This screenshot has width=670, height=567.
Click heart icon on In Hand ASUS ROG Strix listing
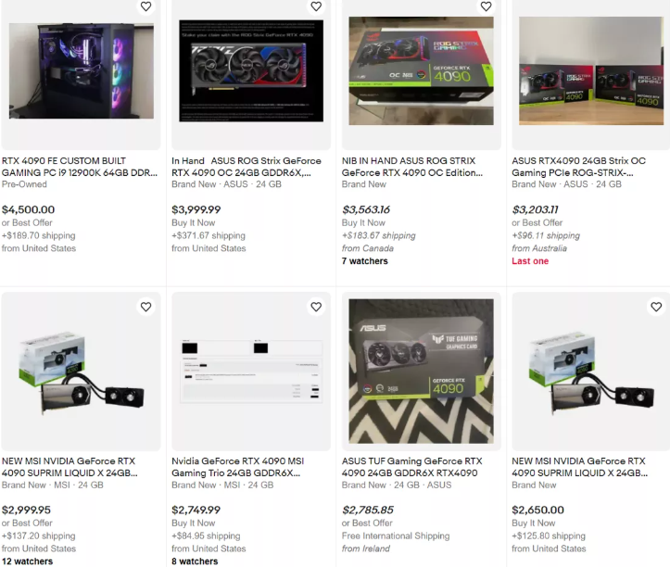[316, 6]
